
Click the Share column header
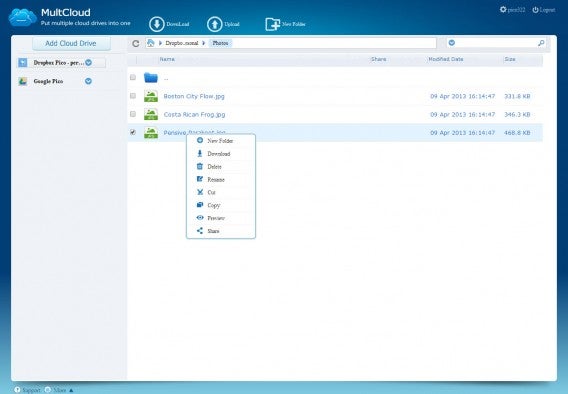pos(379,59)
